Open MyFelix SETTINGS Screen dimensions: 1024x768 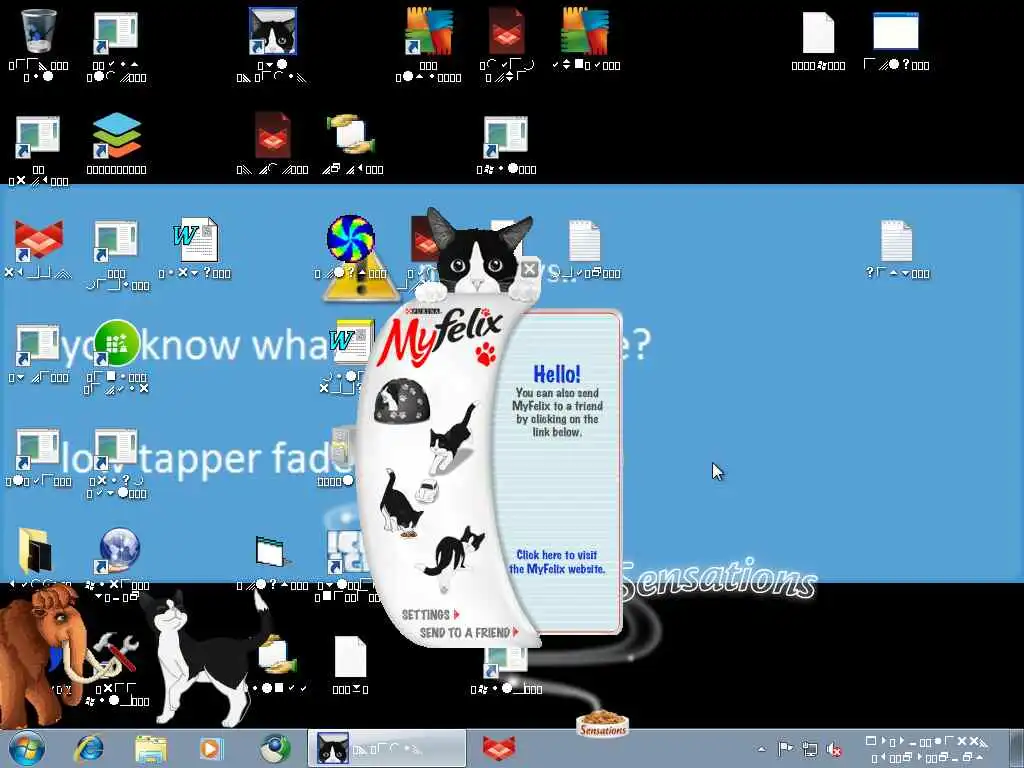pos(430,615)
